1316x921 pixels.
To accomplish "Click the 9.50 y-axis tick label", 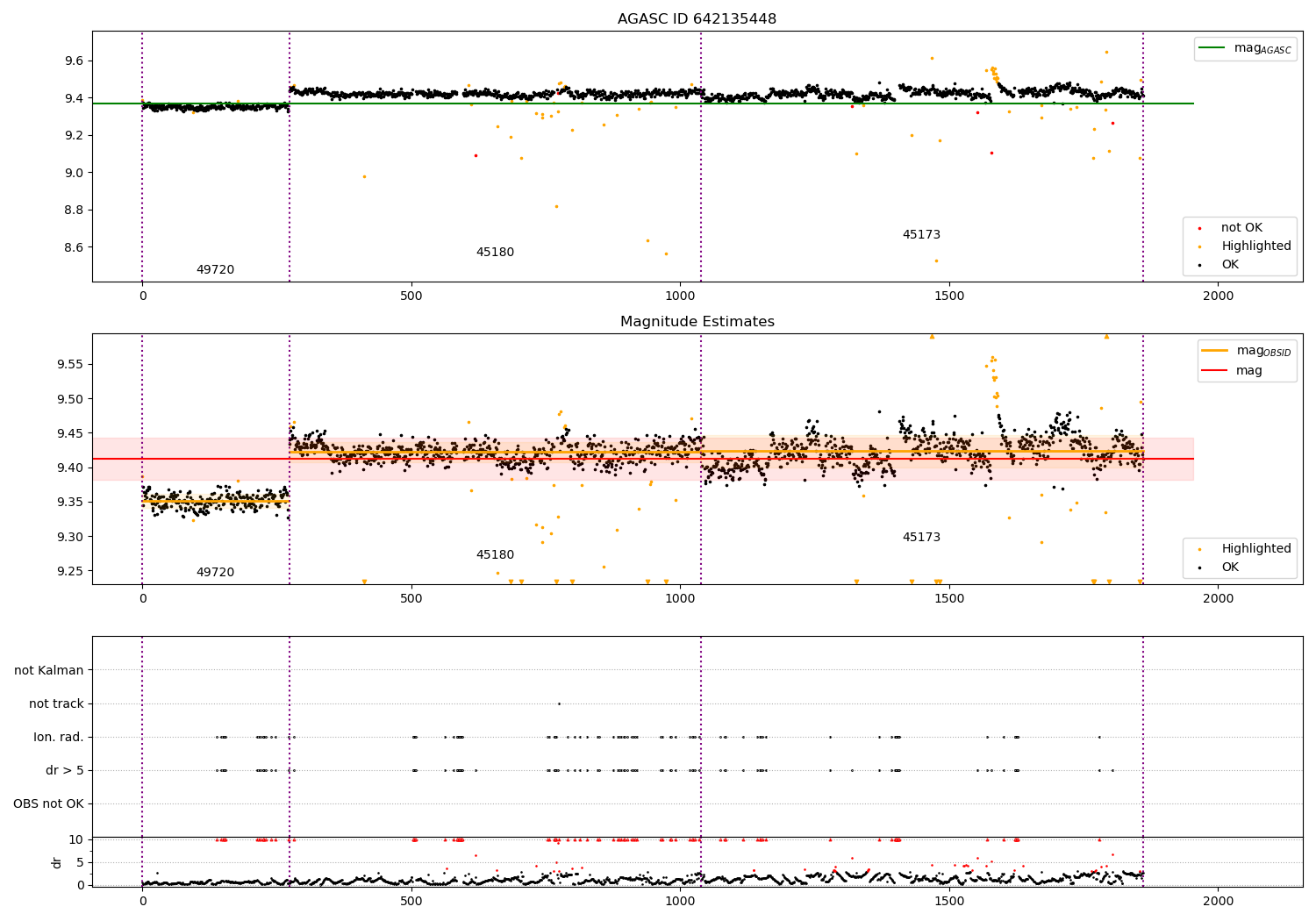I will click(70, 399).
